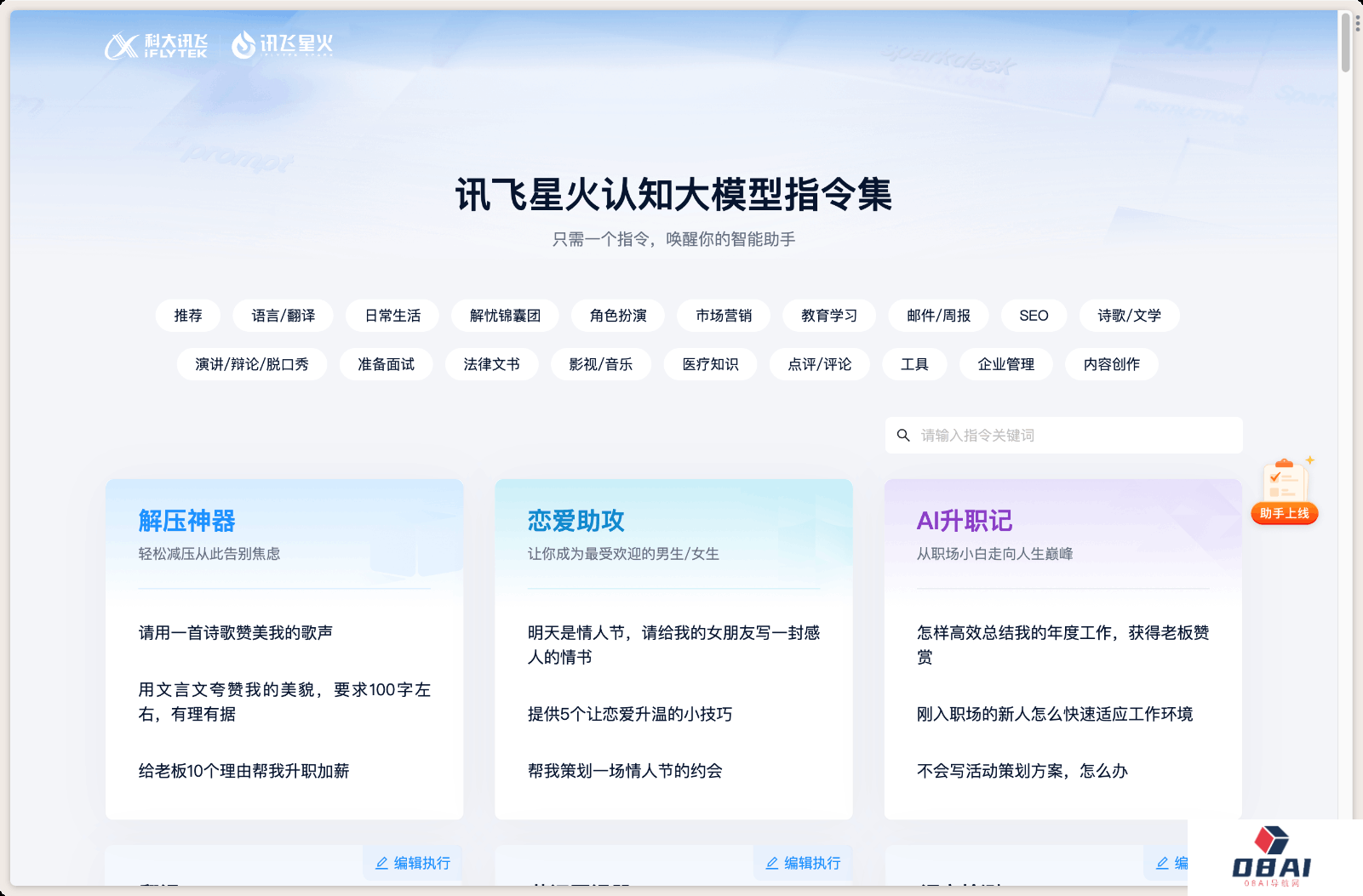This screenshot has height=896, width=1363.
Task: Switch to 企业管理 category
Action: point(1005,364)
